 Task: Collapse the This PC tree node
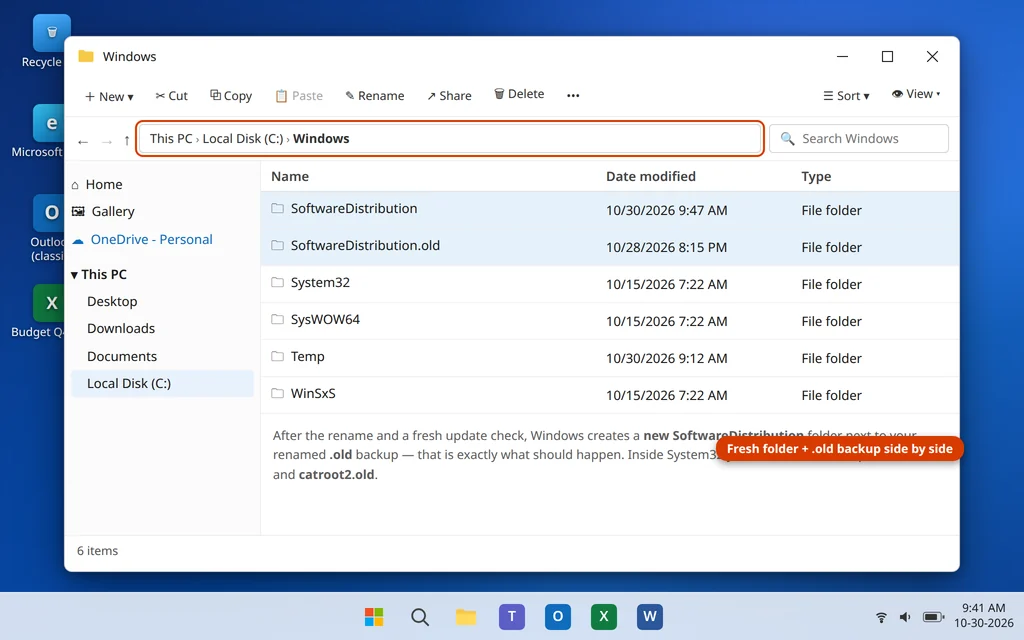[74, 275]
